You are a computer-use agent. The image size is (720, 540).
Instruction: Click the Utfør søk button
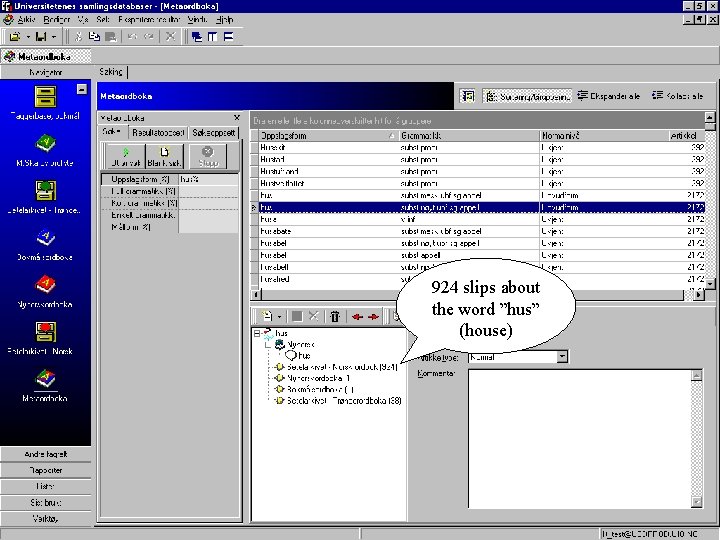pyautogui.click(x=125, y=156)
